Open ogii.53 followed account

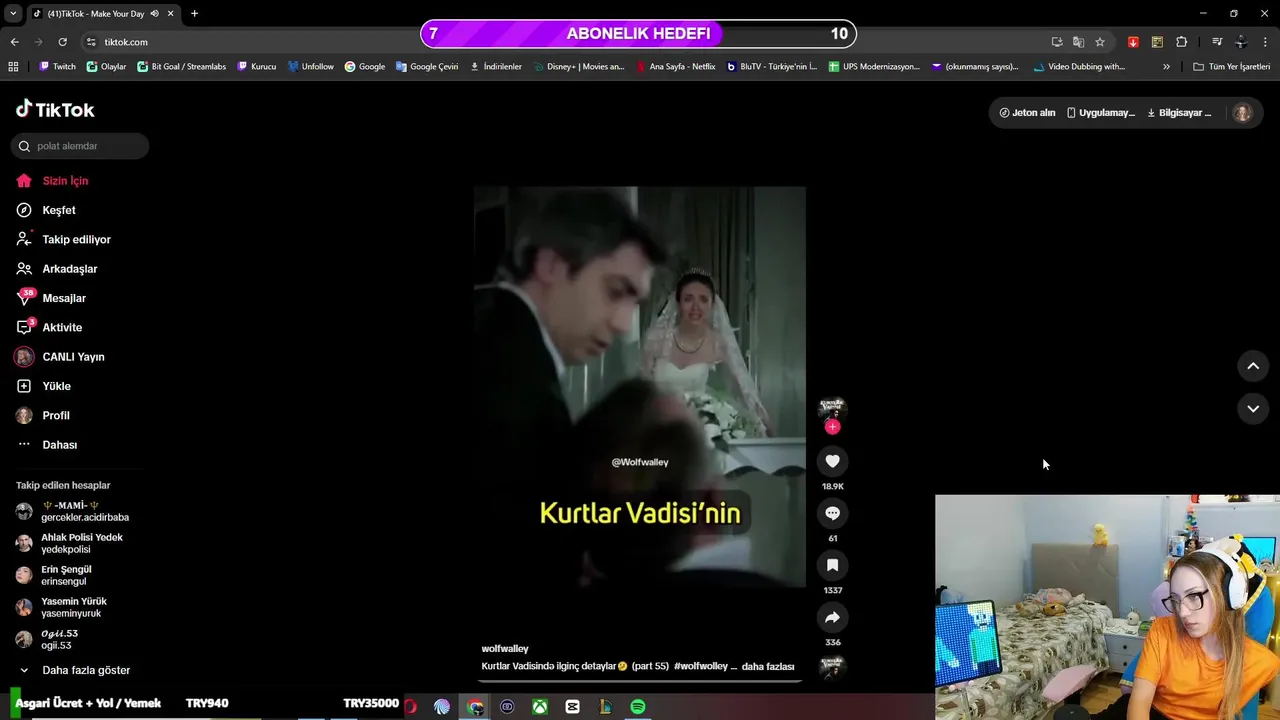[47, 639]
